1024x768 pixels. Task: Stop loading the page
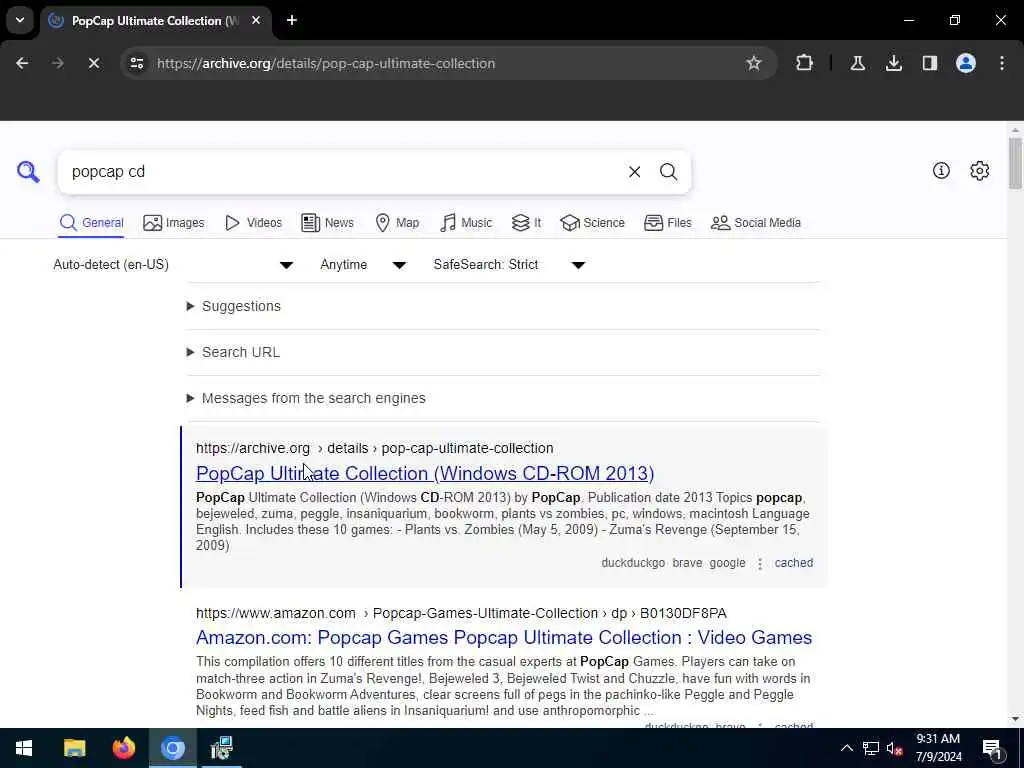click(93, 63)
